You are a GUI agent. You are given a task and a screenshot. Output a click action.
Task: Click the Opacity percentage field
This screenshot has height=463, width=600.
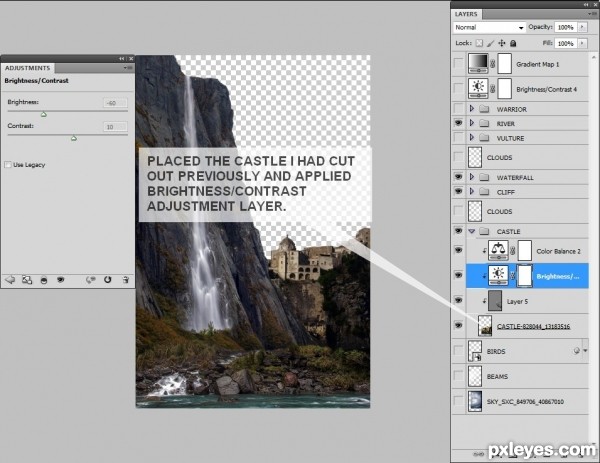566,27
